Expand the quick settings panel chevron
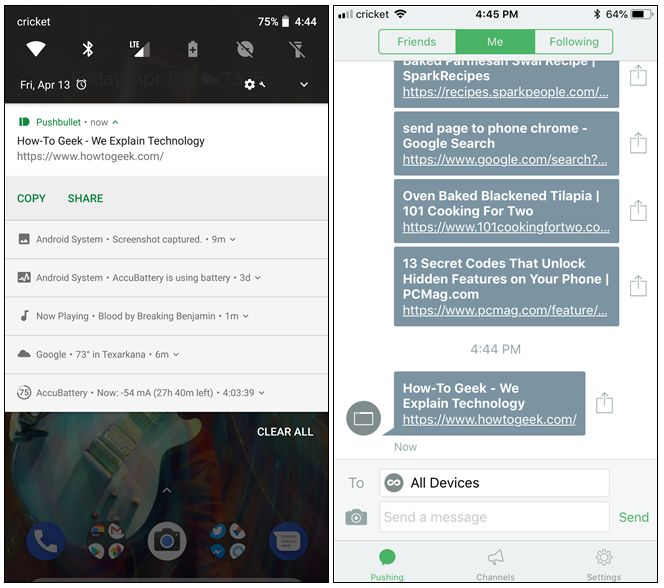This screenshot has height=588, width=664. coord(304,85)
